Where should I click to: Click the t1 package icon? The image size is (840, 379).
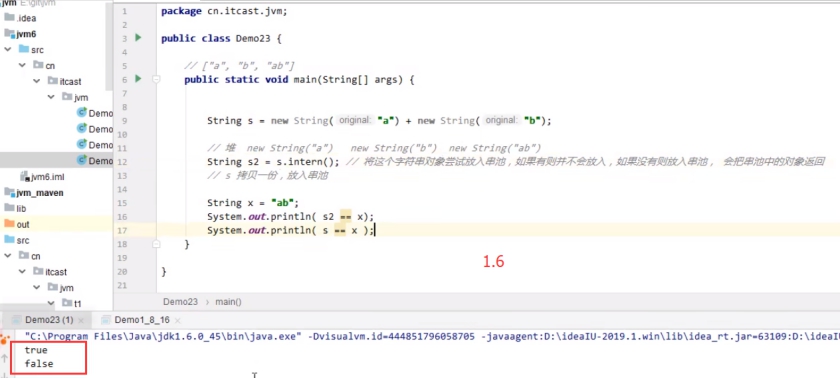point(67,303)
